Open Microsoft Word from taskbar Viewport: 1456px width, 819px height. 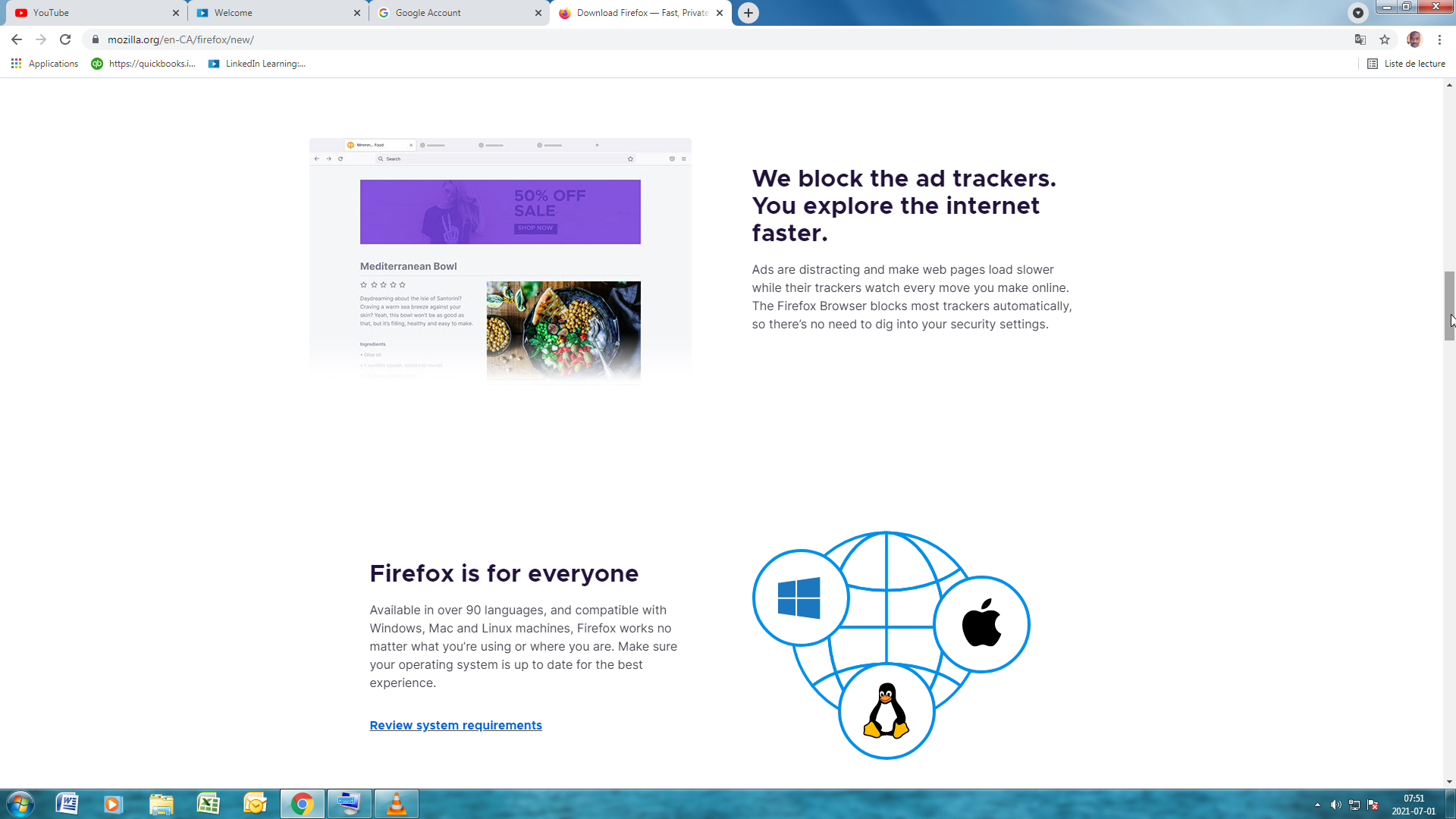(x=67, y=804)
